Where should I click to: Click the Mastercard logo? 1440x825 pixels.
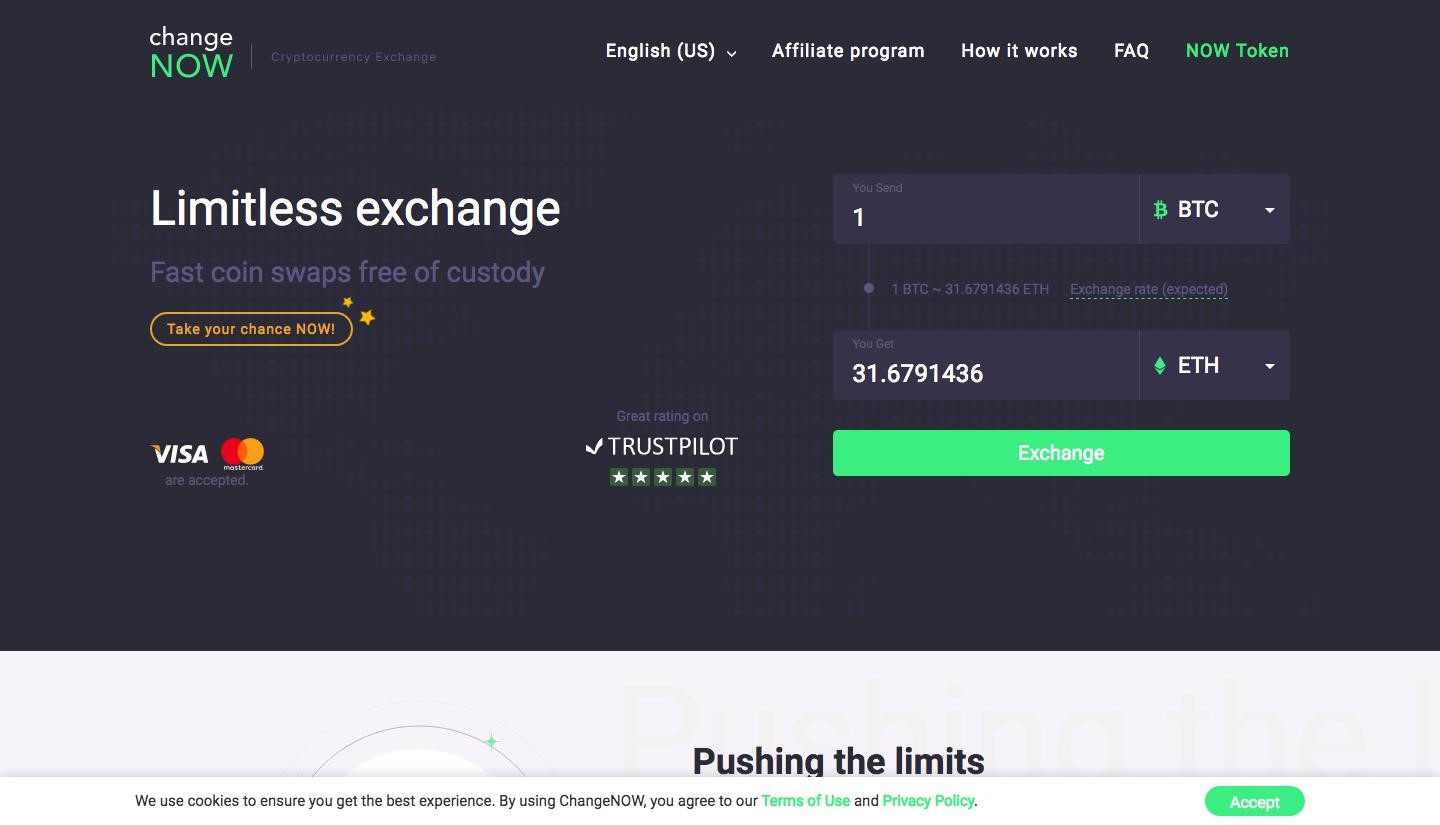(242, 454)
